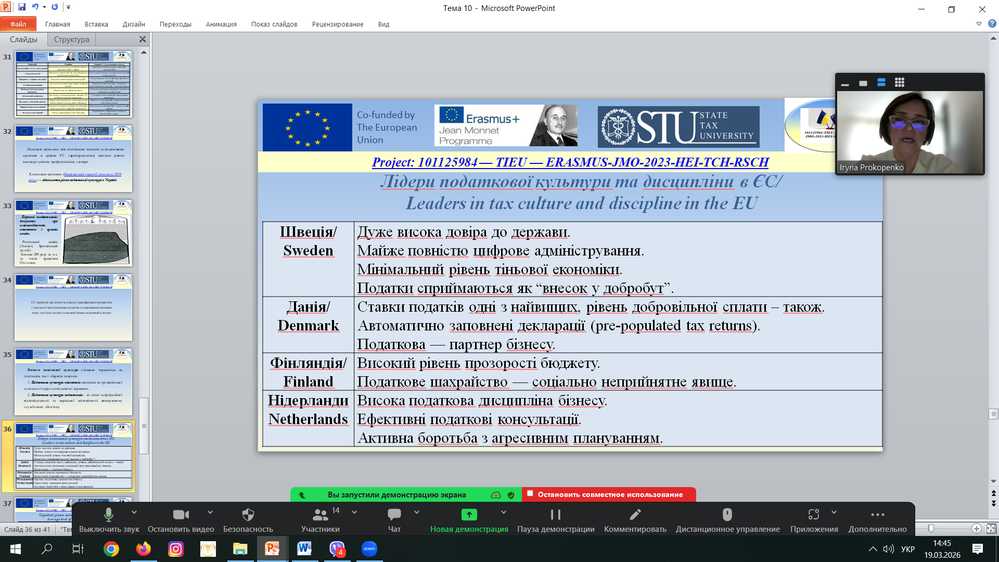Viewport: 999px width, 562px height.
Task: Switch video panel to grid view
Action: pyautogui.click(x=900, y=83)
